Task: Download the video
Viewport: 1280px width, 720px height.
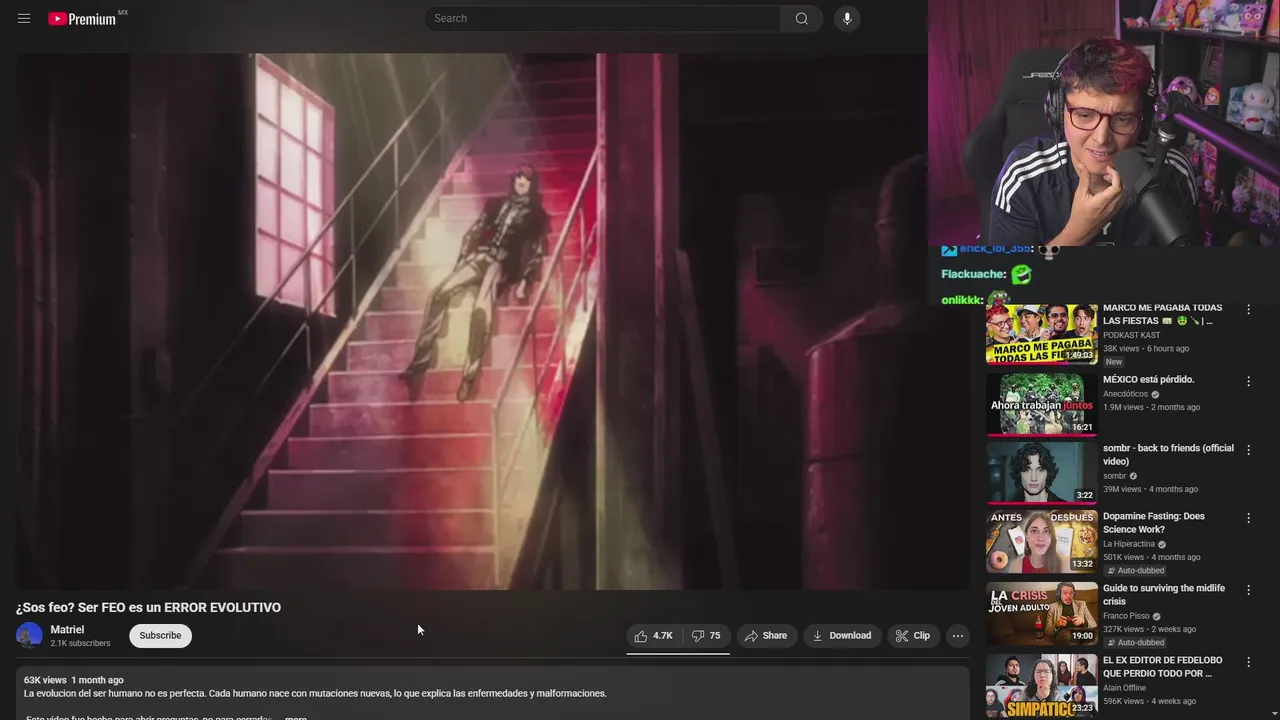Action: (x=842, y=636)
